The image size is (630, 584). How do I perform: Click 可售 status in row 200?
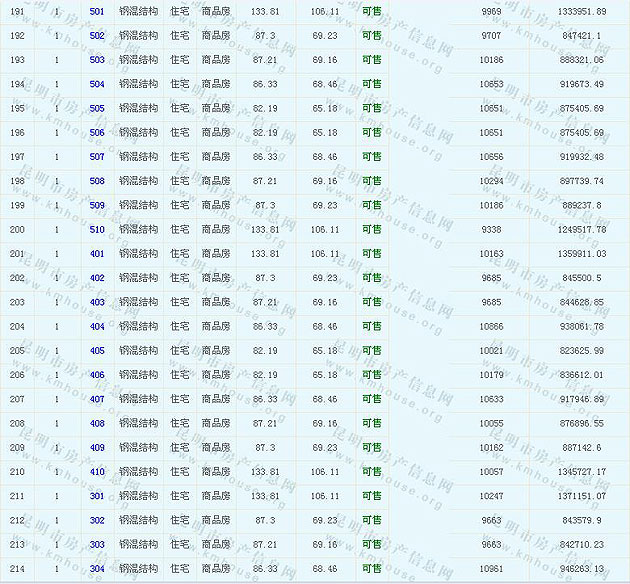coord(371,229)
